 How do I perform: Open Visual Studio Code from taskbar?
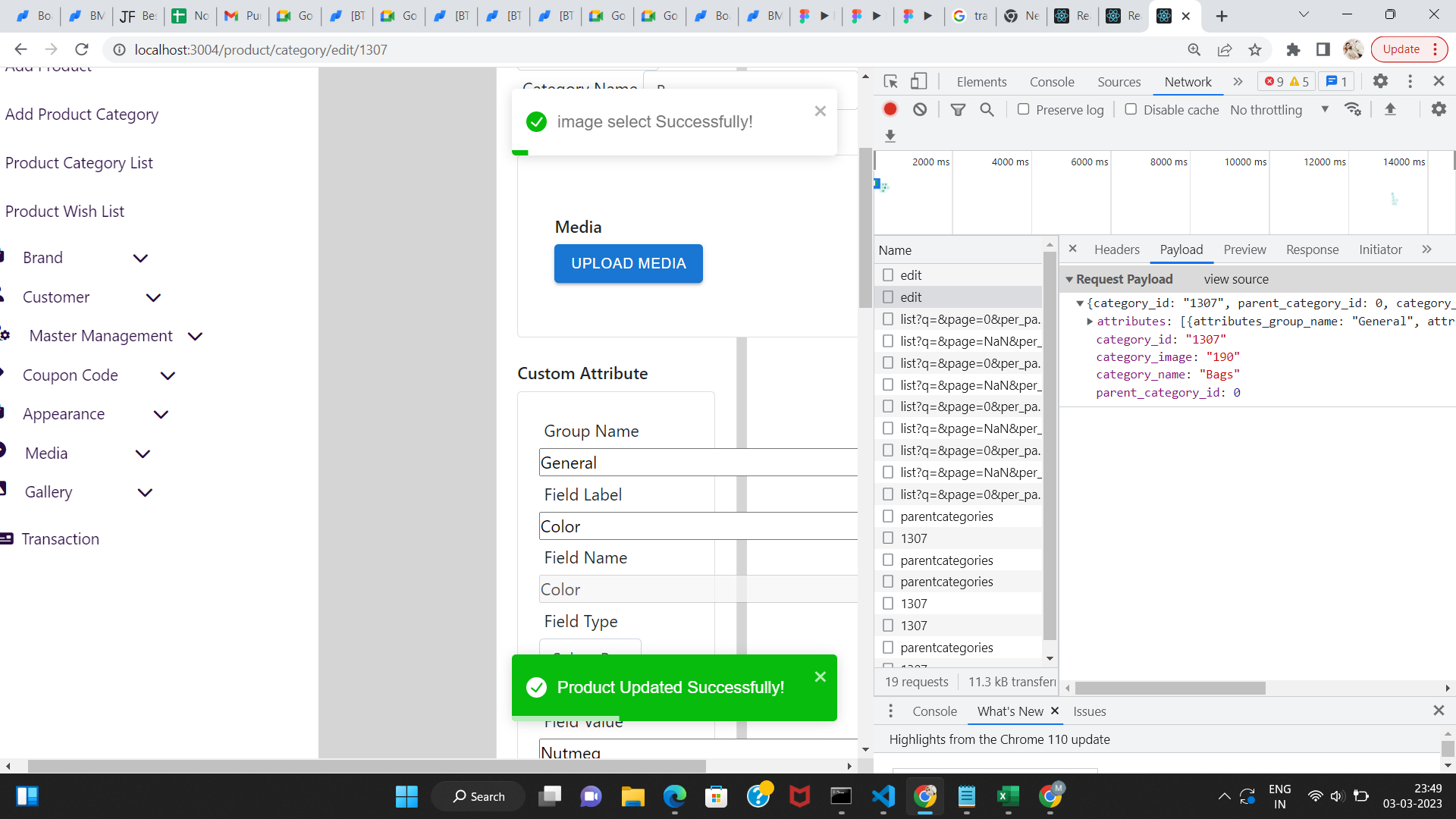[883, 796]
